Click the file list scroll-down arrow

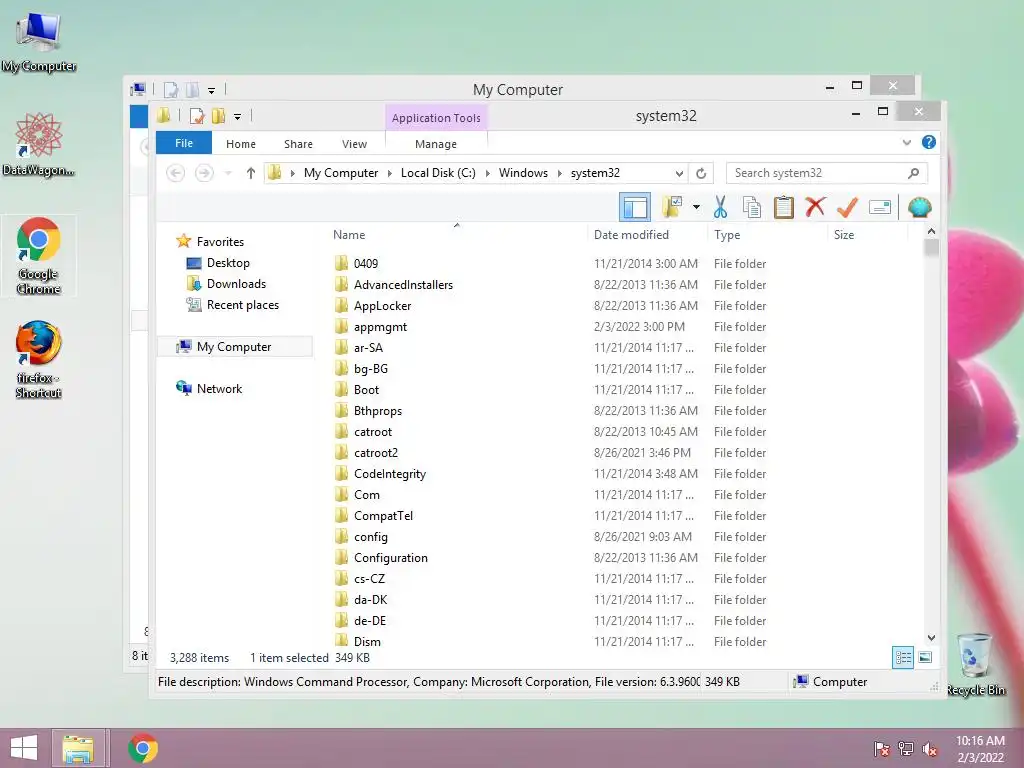[x=931, y=637]
